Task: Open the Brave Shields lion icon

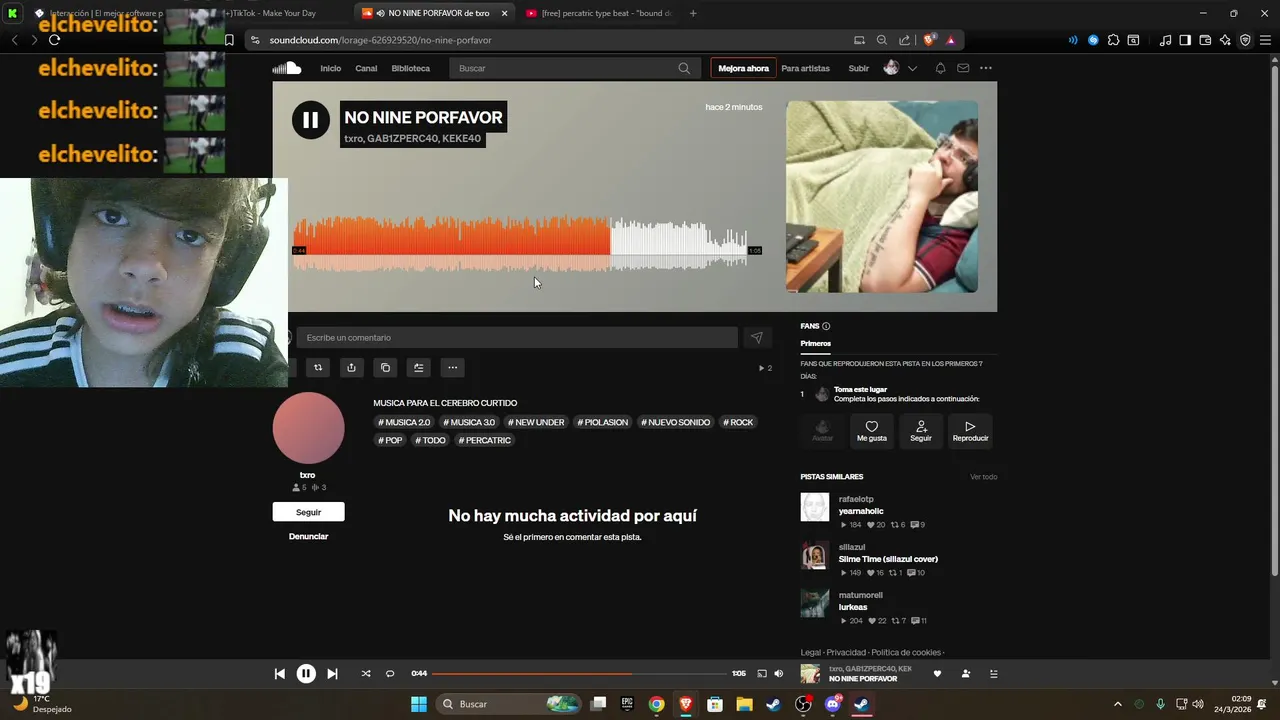Action: (929, 40)
